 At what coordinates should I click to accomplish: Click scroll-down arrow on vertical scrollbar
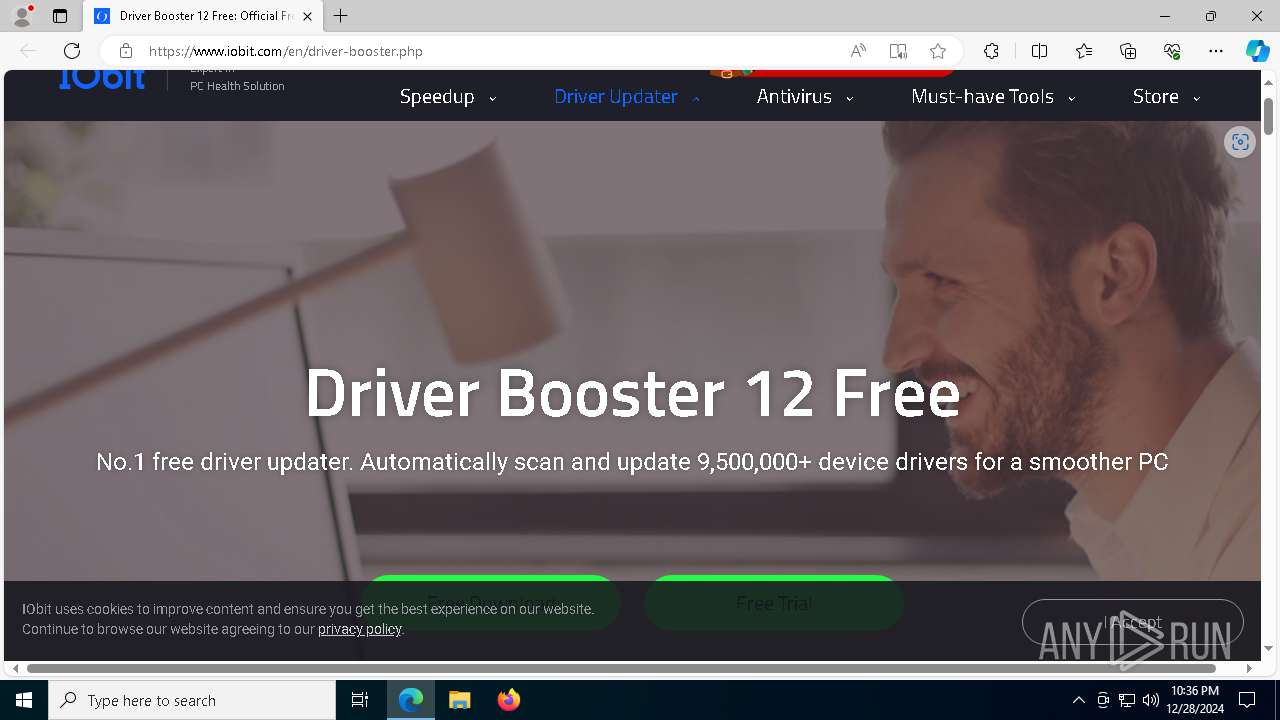point(1268,649)
